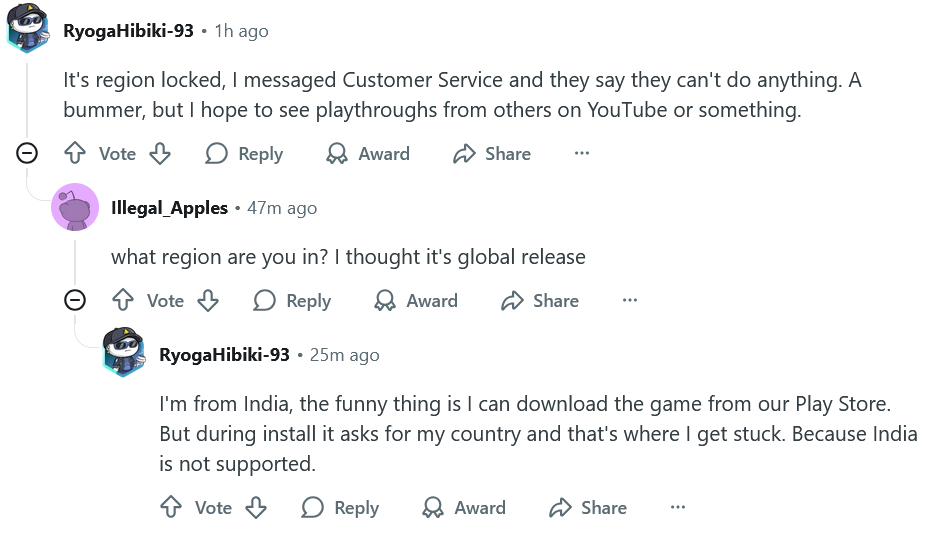The height and width of the screenshot is (551, 930).
Task: Open more options on top comment
Action: pyautogui.click(x=582, y=154)
